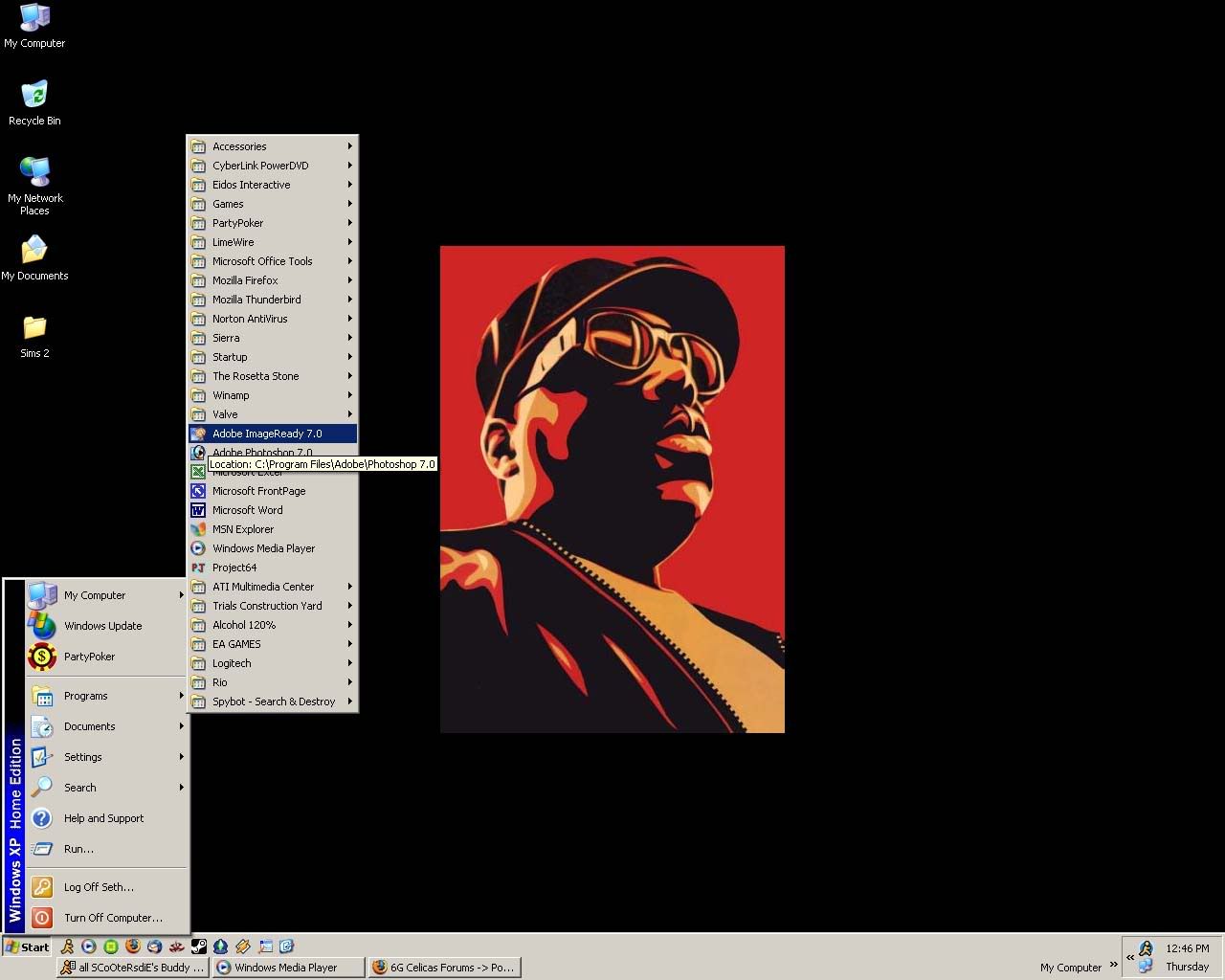Open the My Computer desktop icon

click(x=34, y=26)
